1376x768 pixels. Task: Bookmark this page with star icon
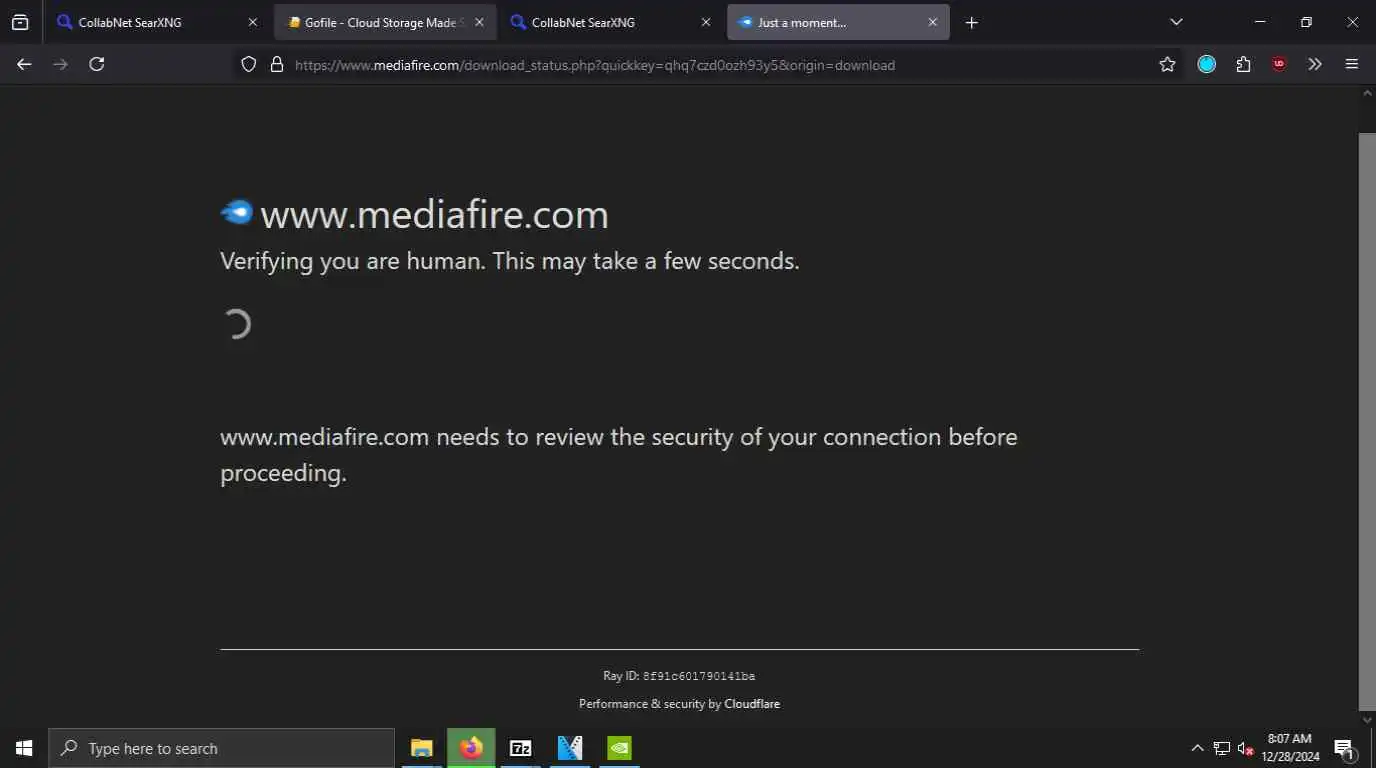(1167, 64)
